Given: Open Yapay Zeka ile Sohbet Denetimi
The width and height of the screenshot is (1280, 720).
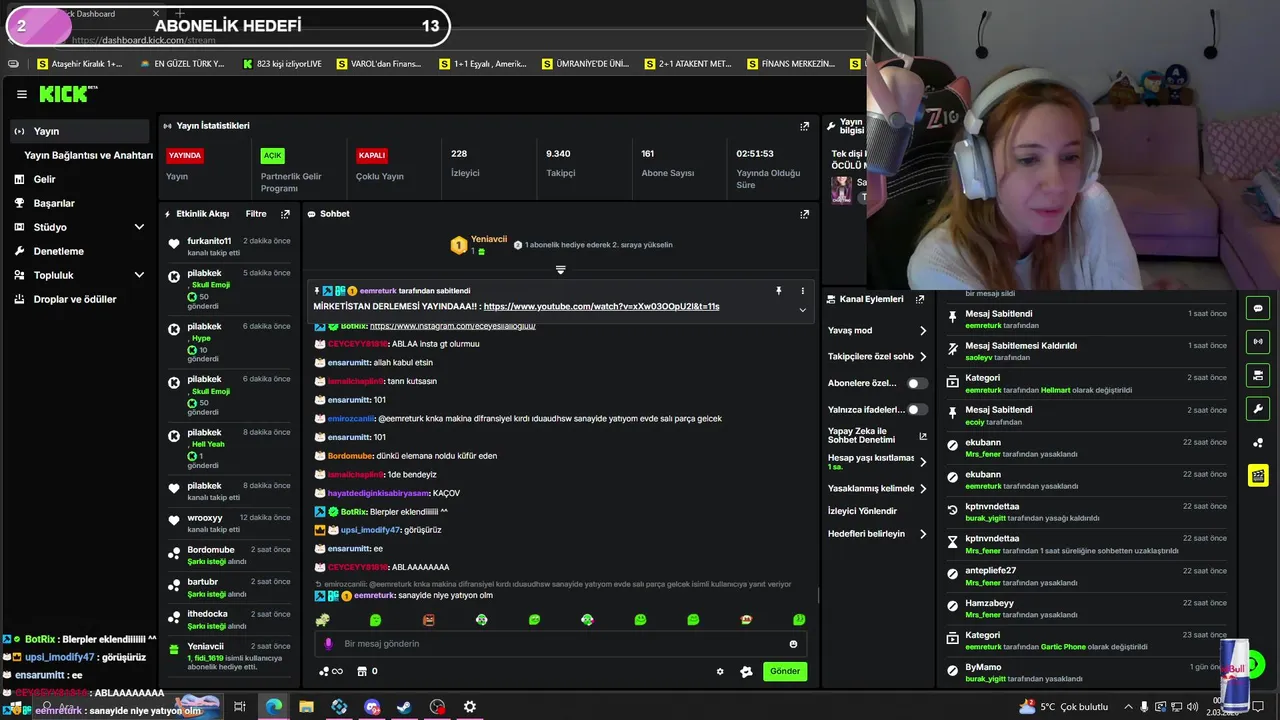Looking at the screenshot, I should point(876,435).
